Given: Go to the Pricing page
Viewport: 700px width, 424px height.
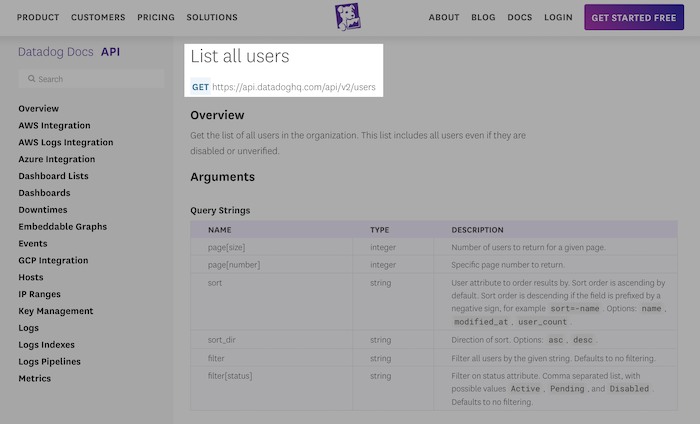Looking at the screenshot, I should (155, 18).
